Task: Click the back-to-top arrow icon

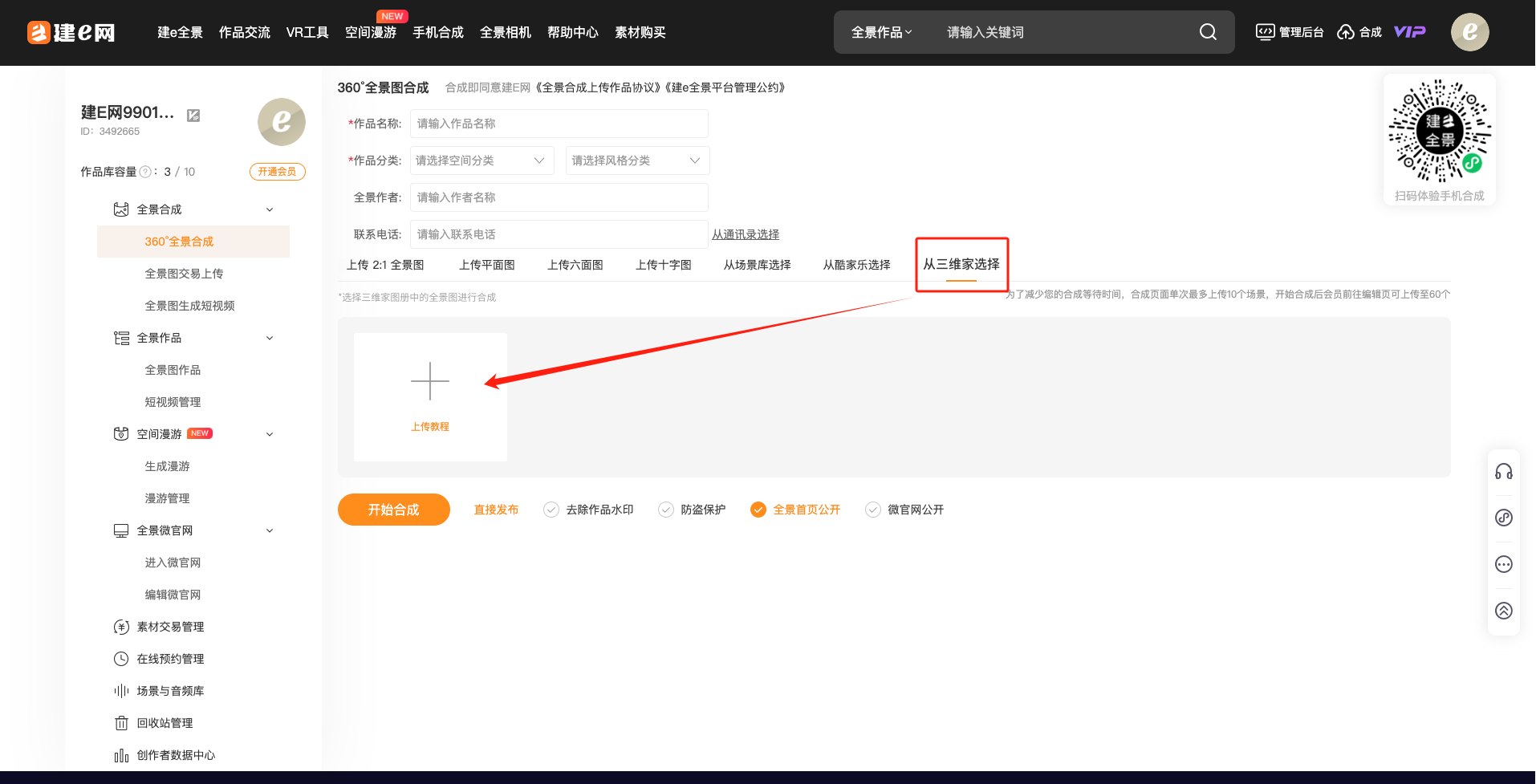Action: (1503, 611)
